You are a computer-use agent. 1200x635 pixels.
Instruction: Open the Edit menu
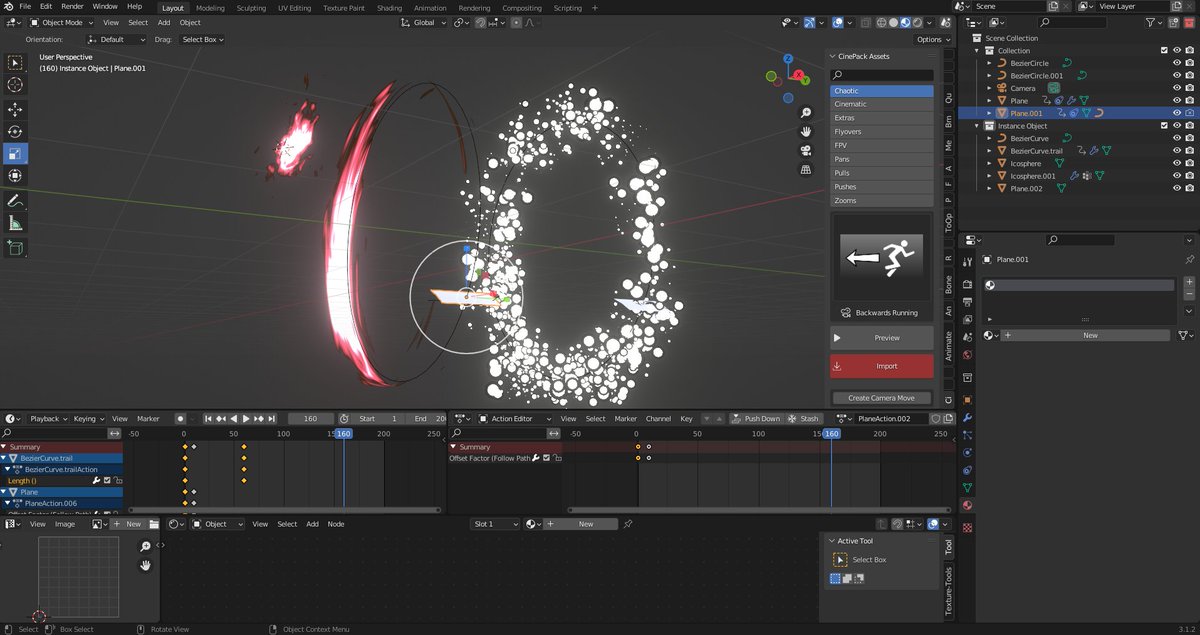[46, 6]
